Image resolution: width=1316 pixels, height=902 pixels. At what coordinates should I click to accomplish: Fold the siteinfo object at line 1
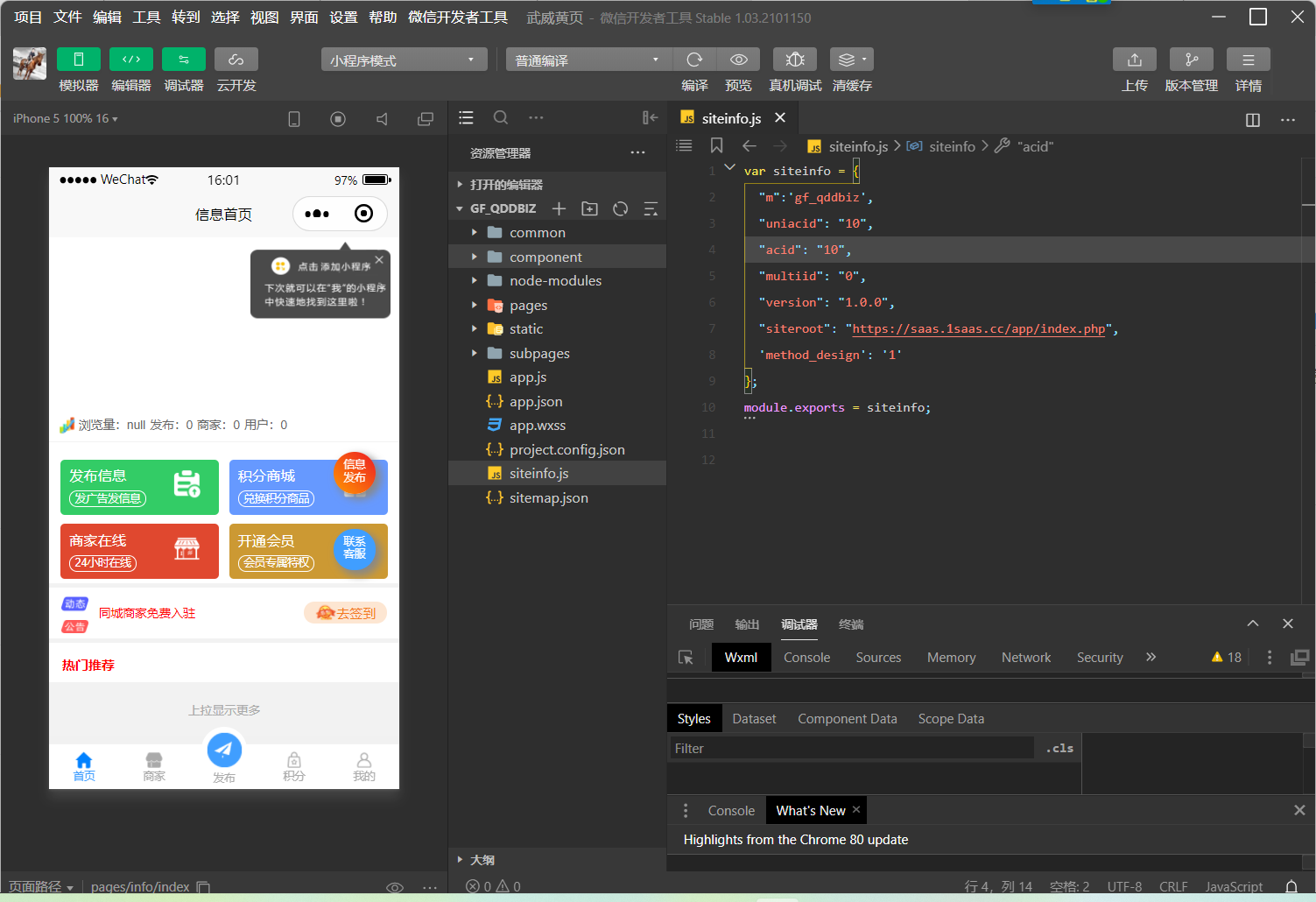coord(729,168)
